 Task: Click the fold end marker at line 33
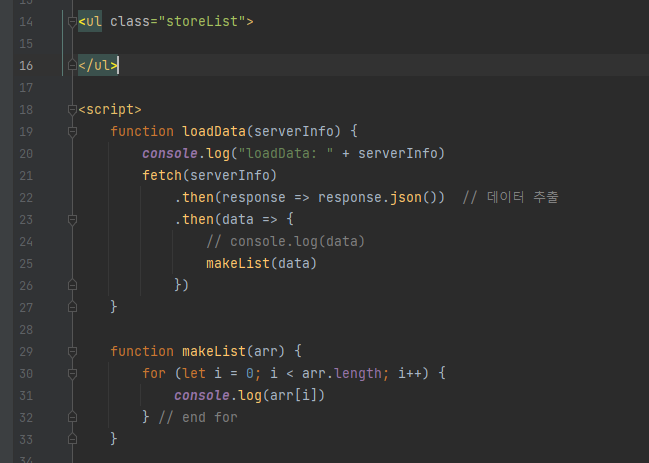coord(72,439)
